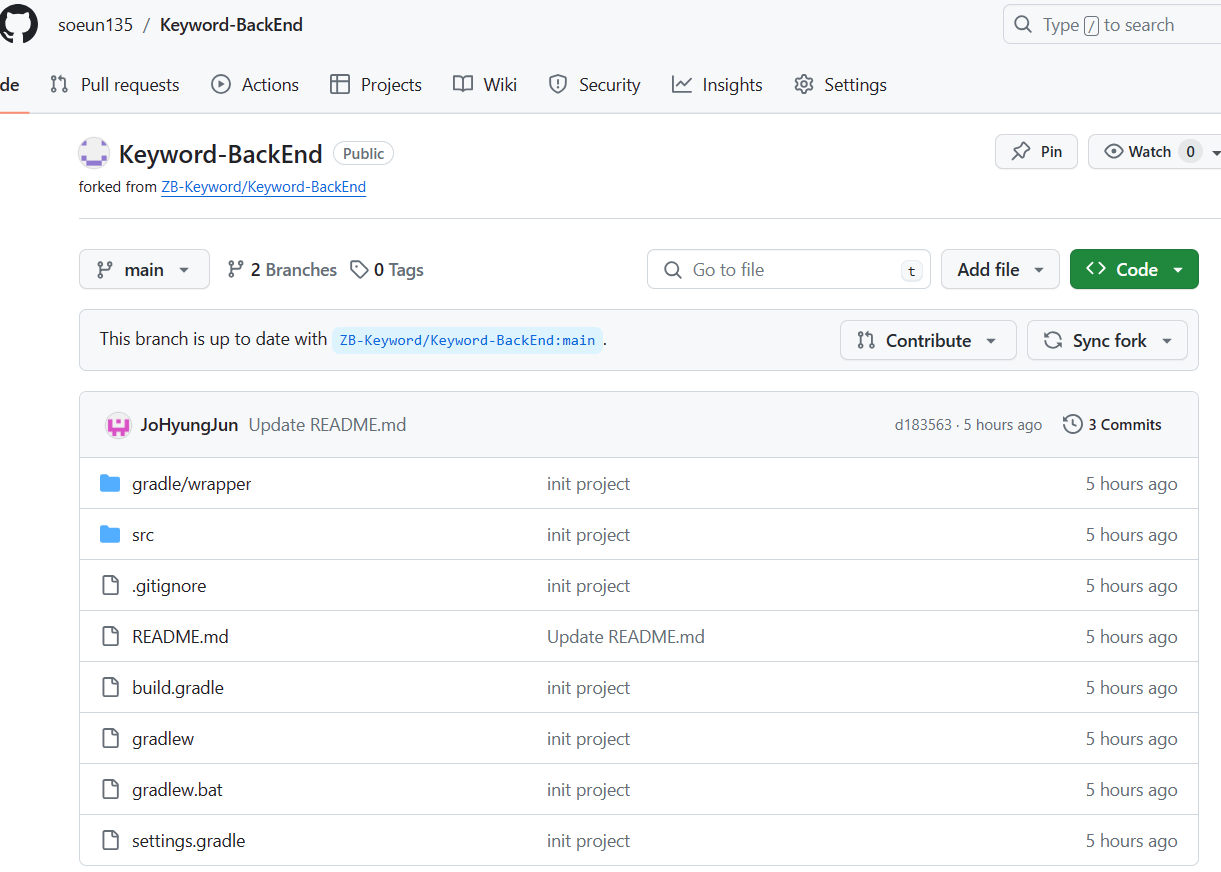Screen dimensions: 1221x872
Task: Click '5 hours ago' in the gradlew.bat row
Action: (x=1131, y=790)
